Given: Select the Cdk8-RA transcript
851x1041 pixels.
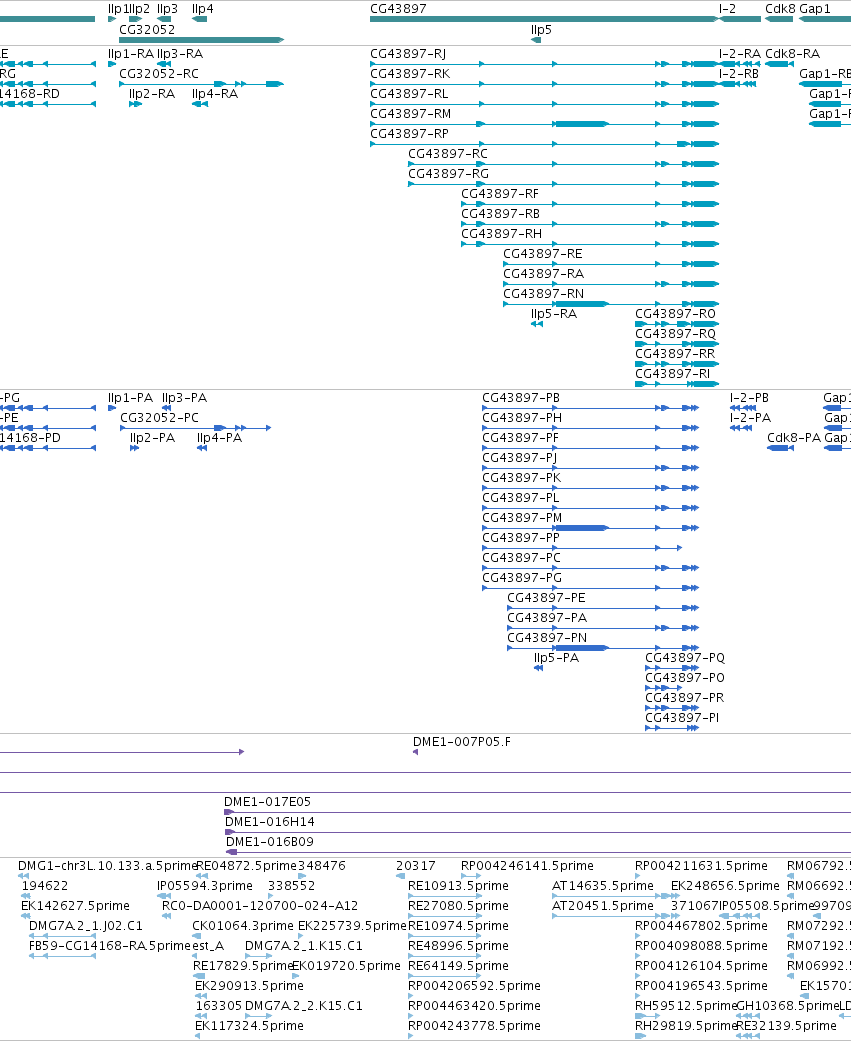Looking at the screenshot, I should coord(779,64).
